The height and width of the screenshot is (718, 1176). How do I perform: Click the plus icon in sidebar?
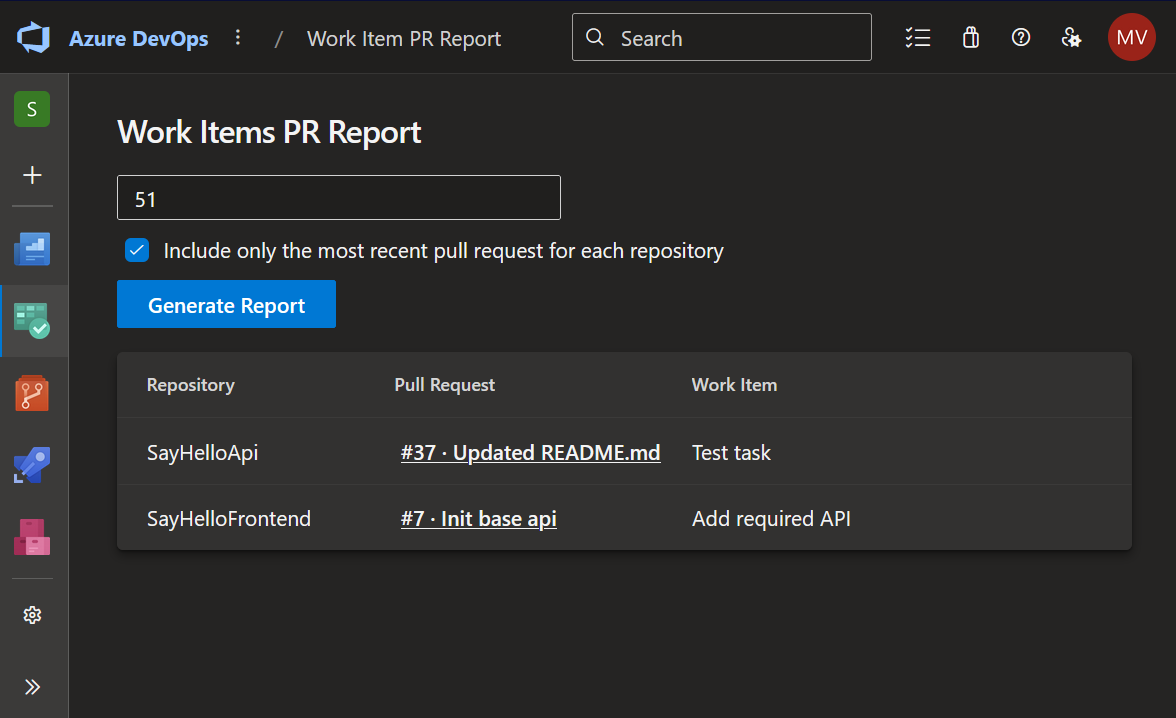point(32,176)
